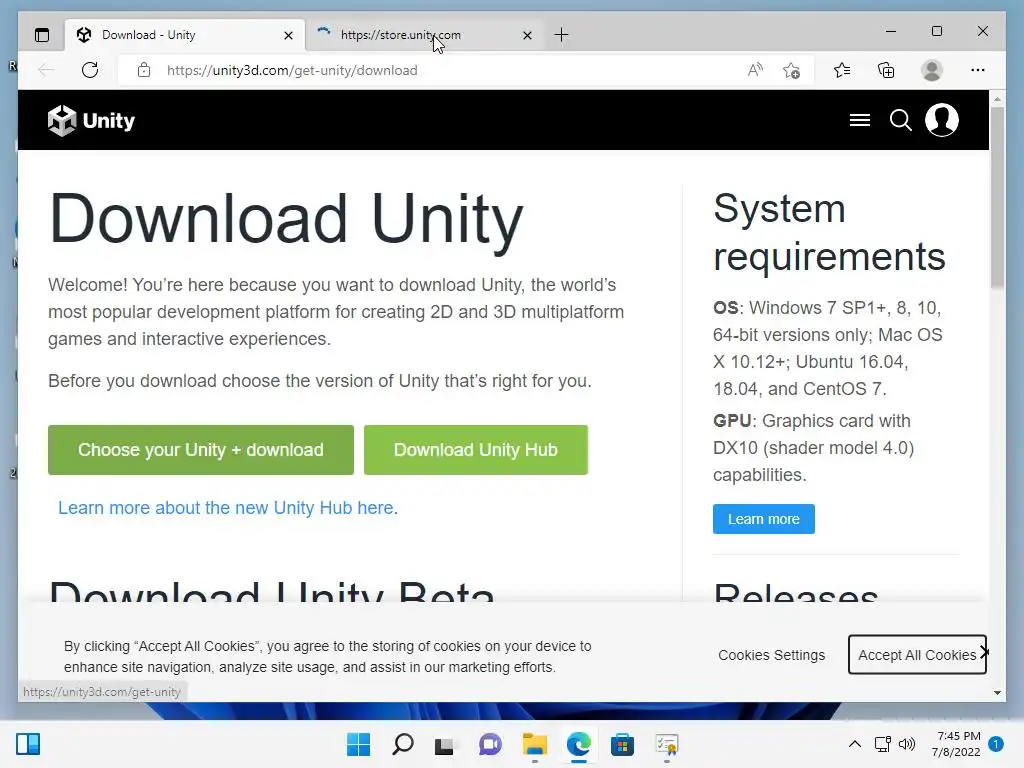Click the tab actions menu icon
The height and width of the screenshot is (768, 1024).
click(42, 35)
